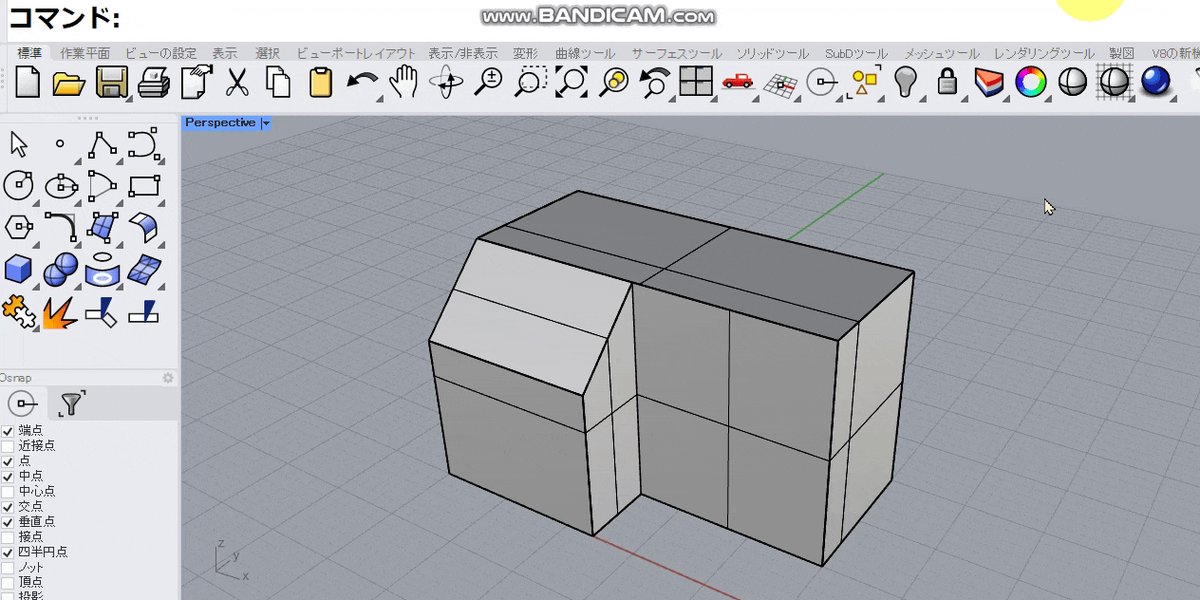Activate the Zoom Dynamic magnifier

click(x=490, y=82)
